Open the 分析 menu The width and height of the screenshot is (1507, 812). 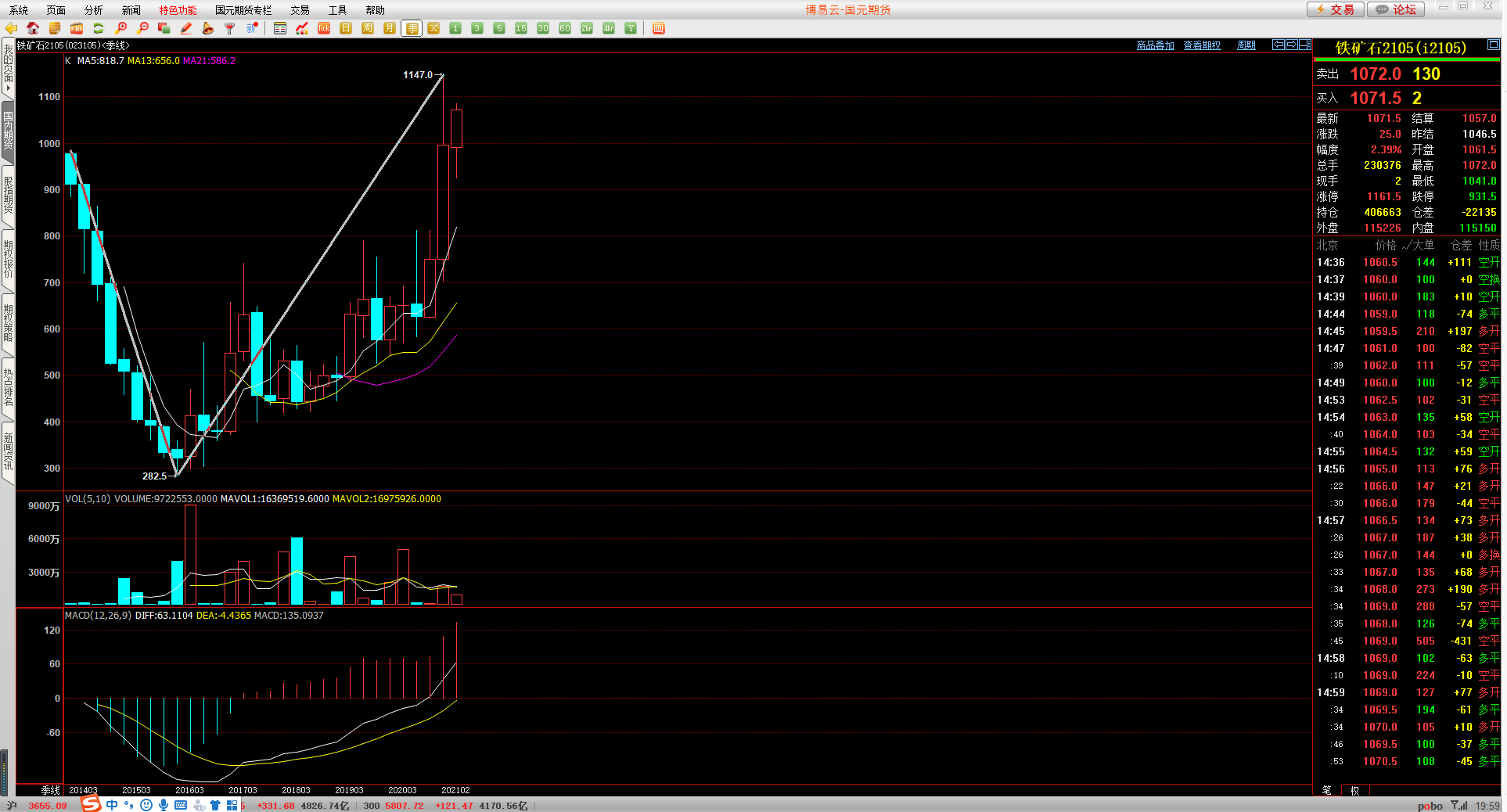(94, 10)
